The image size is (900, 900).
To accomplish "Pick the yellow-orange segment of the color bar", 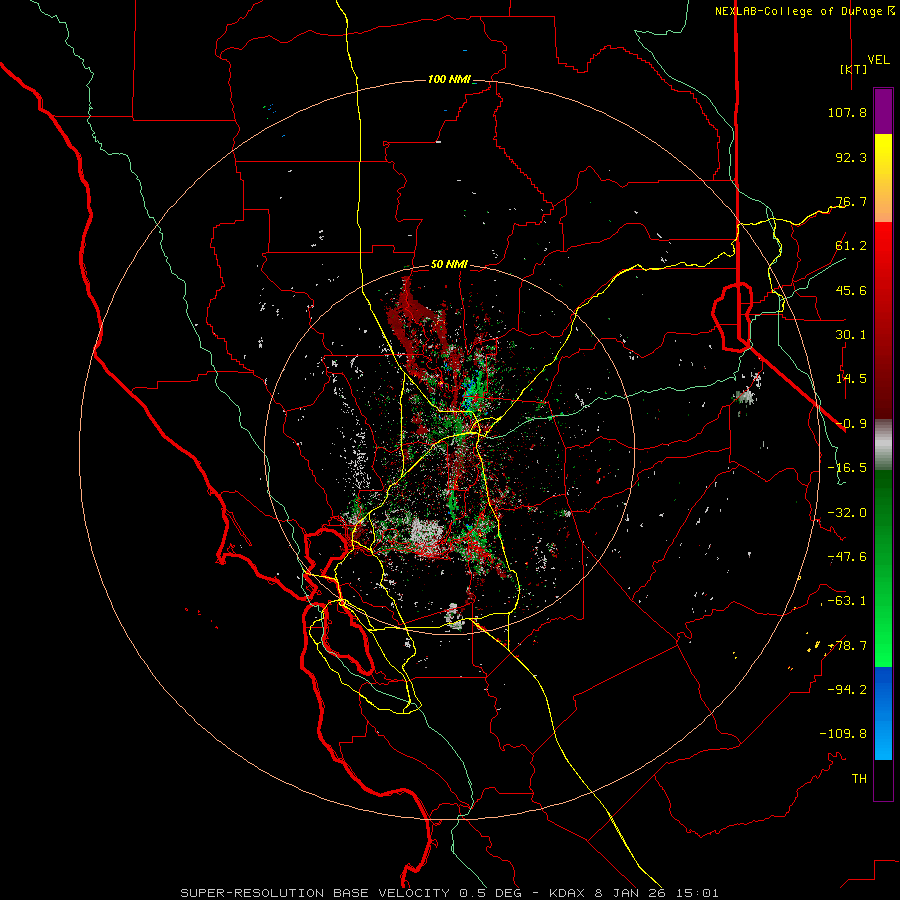I will click(883, 178).
